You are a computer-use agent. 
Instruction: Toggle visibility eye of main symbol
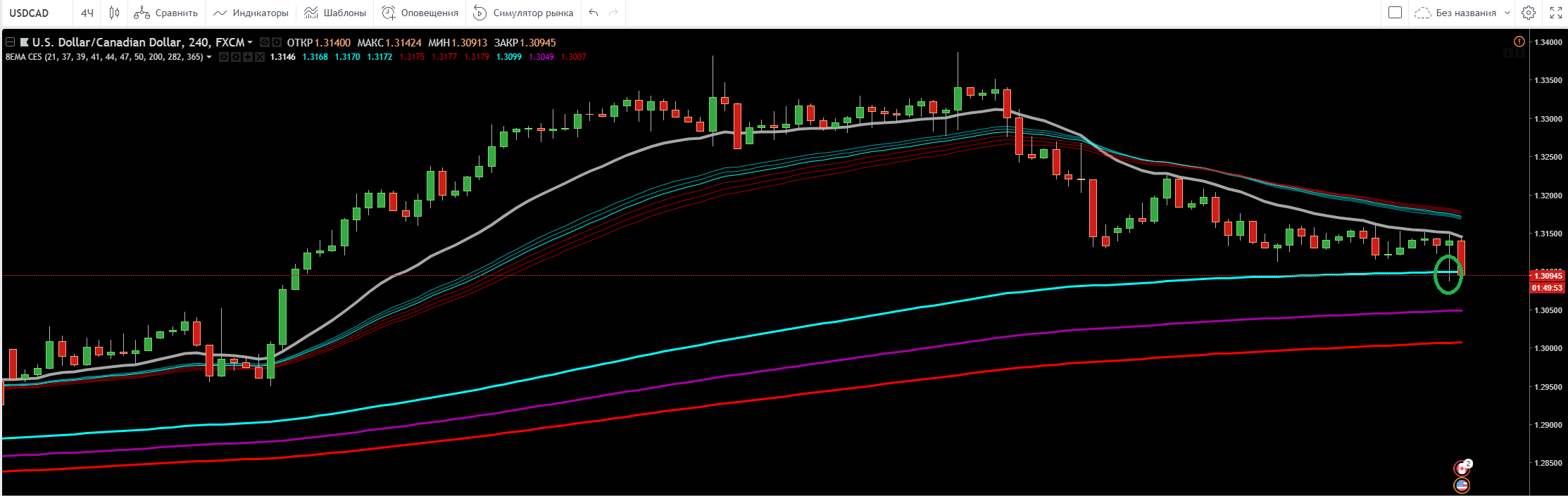[265, 42]
